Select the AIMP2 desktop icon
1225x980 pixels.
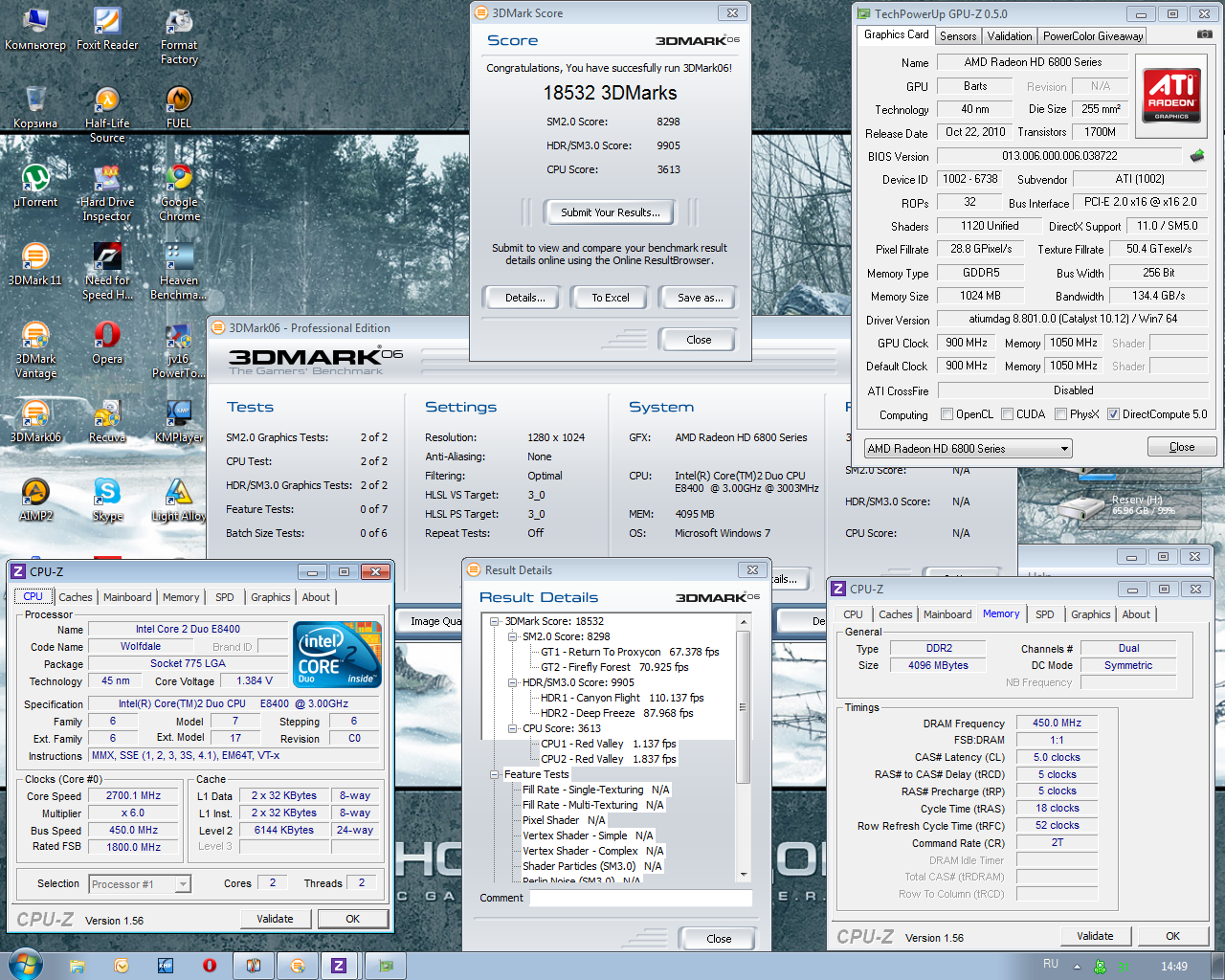click(35, 500)
